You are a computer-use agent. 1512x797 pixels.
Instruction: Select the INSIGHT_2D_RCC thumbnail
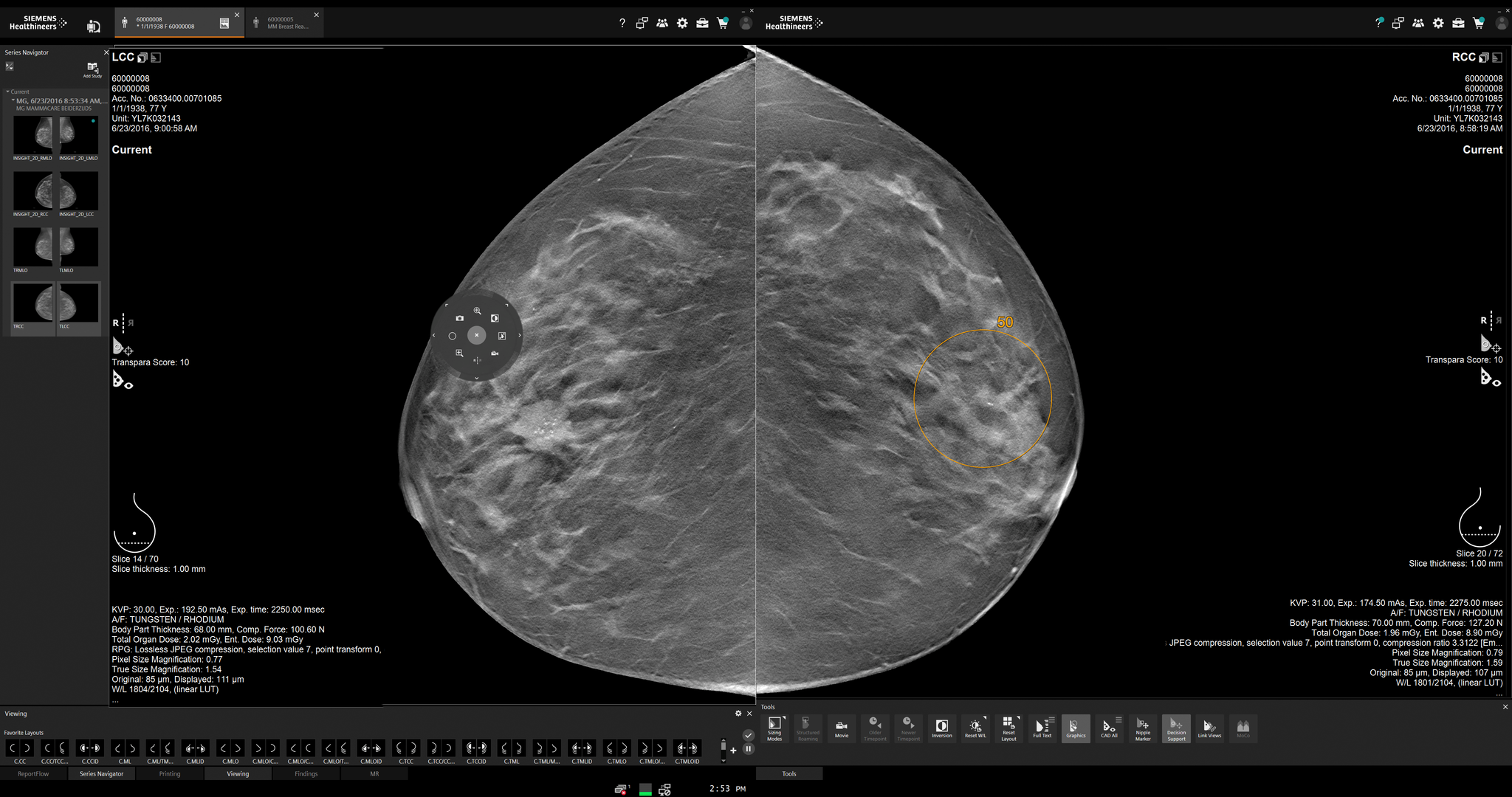(33, 194)
